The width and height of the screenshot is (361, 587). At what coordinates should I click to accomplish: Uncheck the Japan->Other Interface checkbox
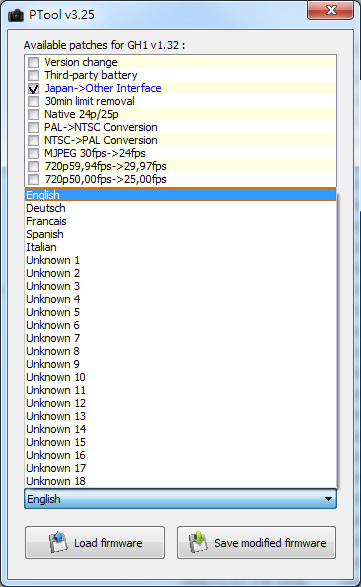(33, 88)
